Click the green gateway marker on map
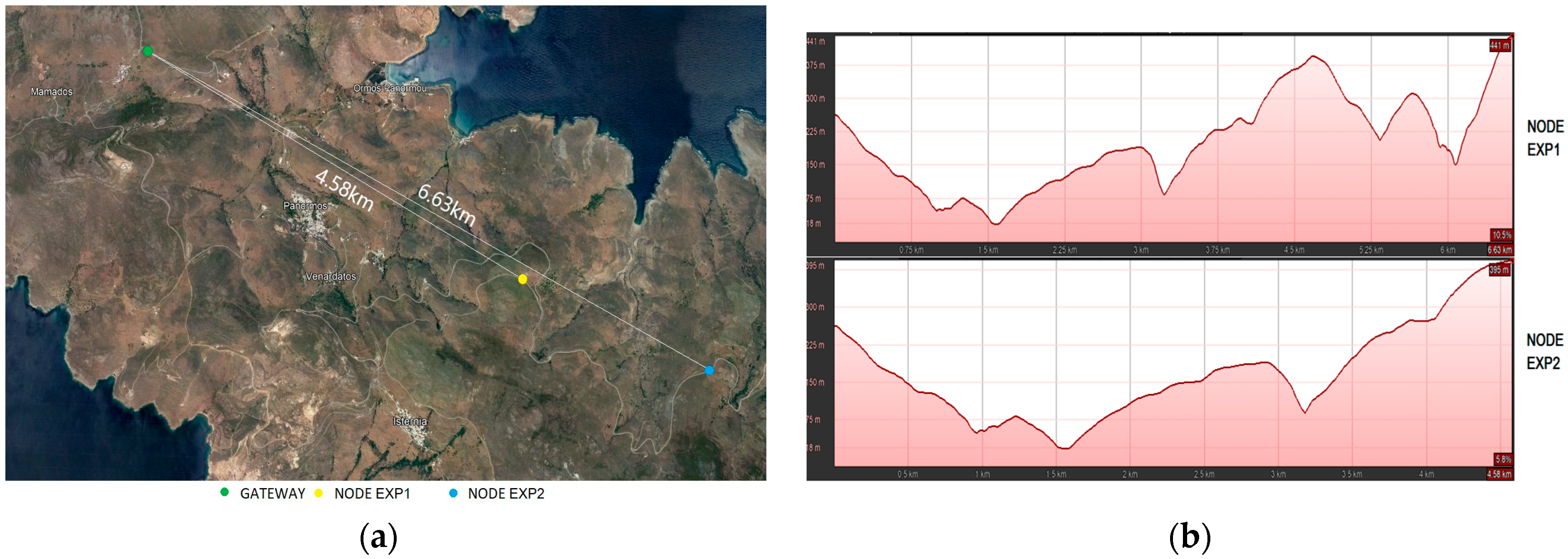The height and width of the screenshot is (559, 1568). point(147,51)
